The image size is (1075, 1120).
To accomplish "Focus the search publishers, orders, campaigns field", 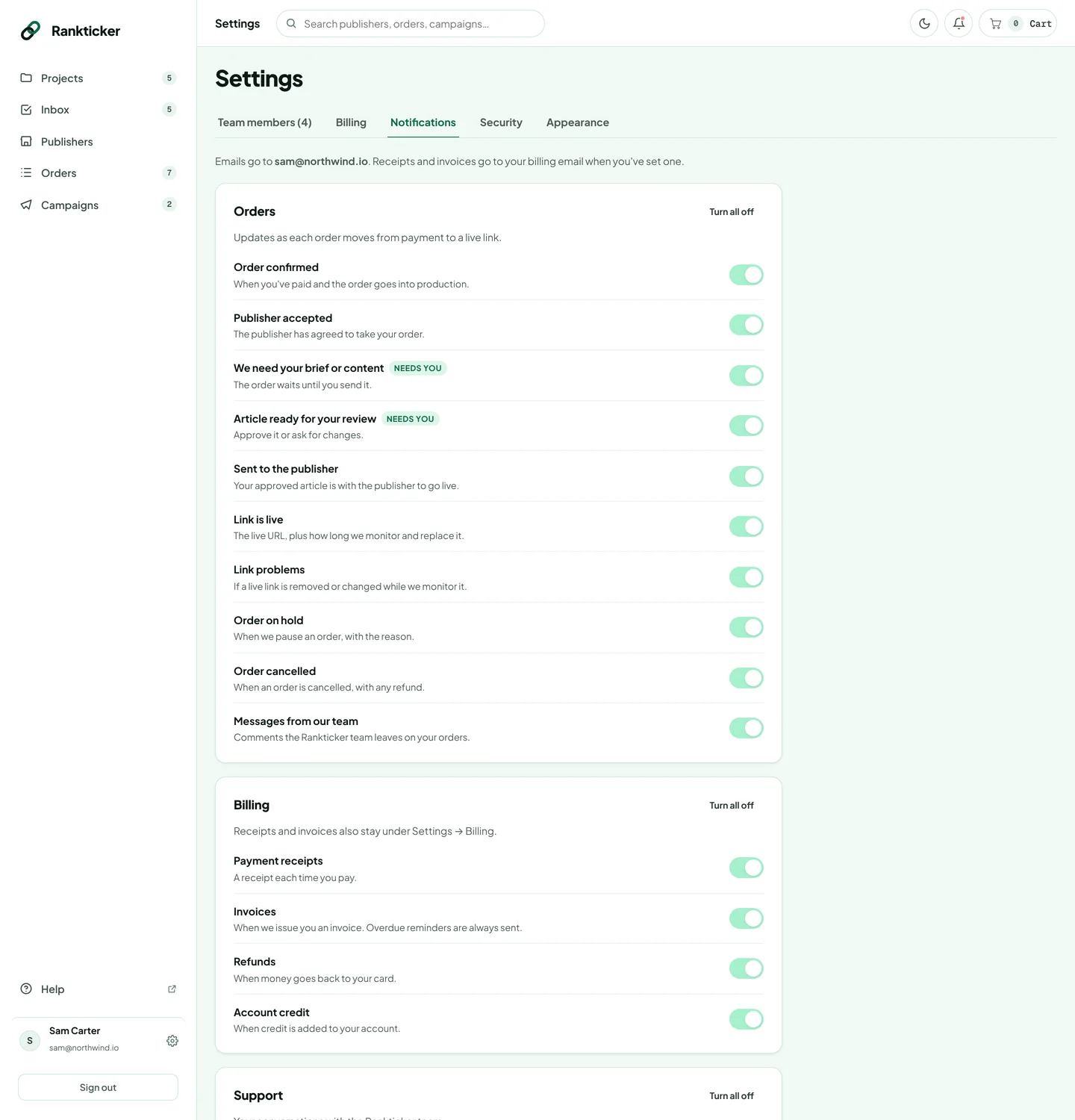I will coord(411,24).
